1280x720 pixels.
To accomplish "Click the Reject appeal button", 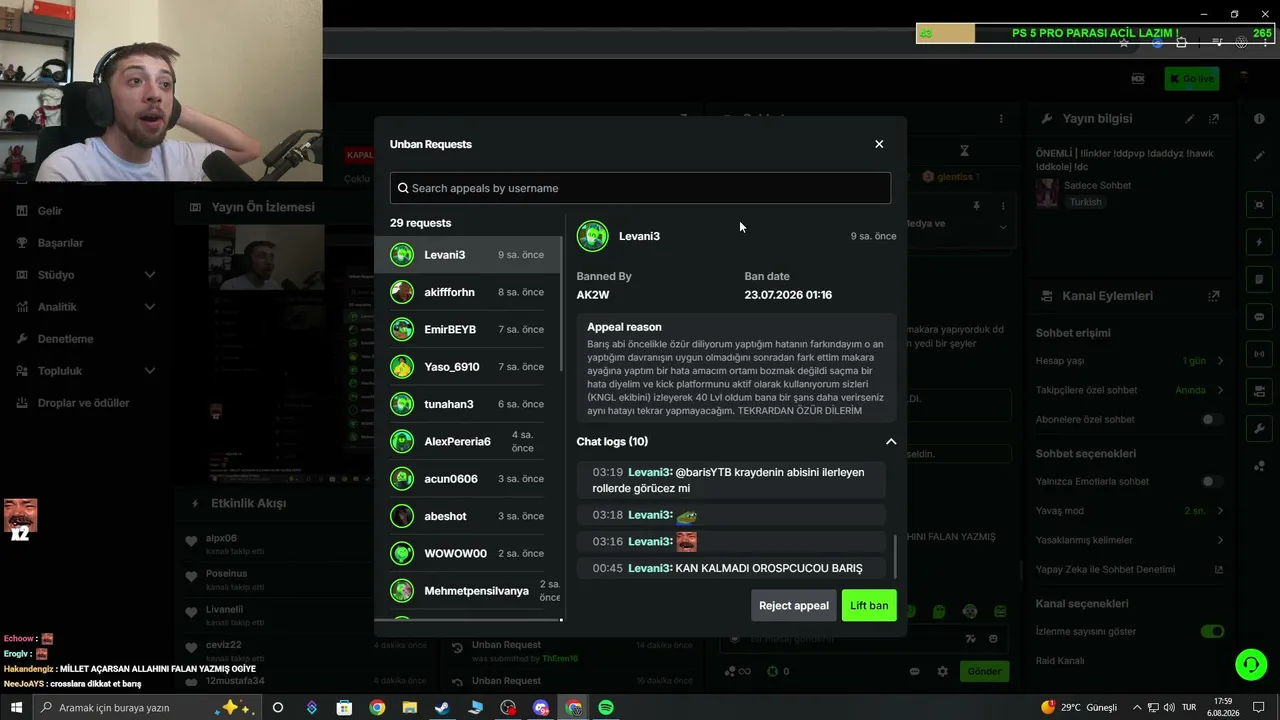I will 794,605.
